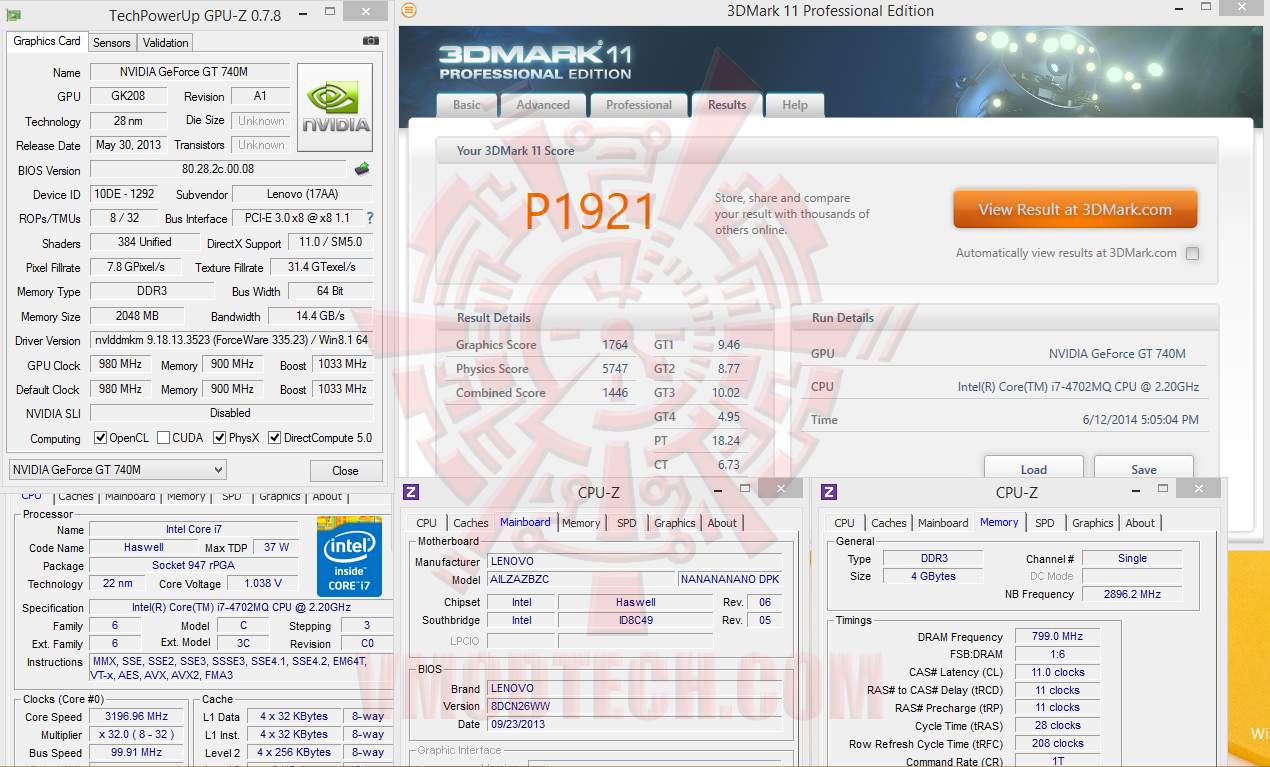This screenshot has width=1270, height=767.
Task: Save BIOS using the green chip icon
Action: [362, 169]
